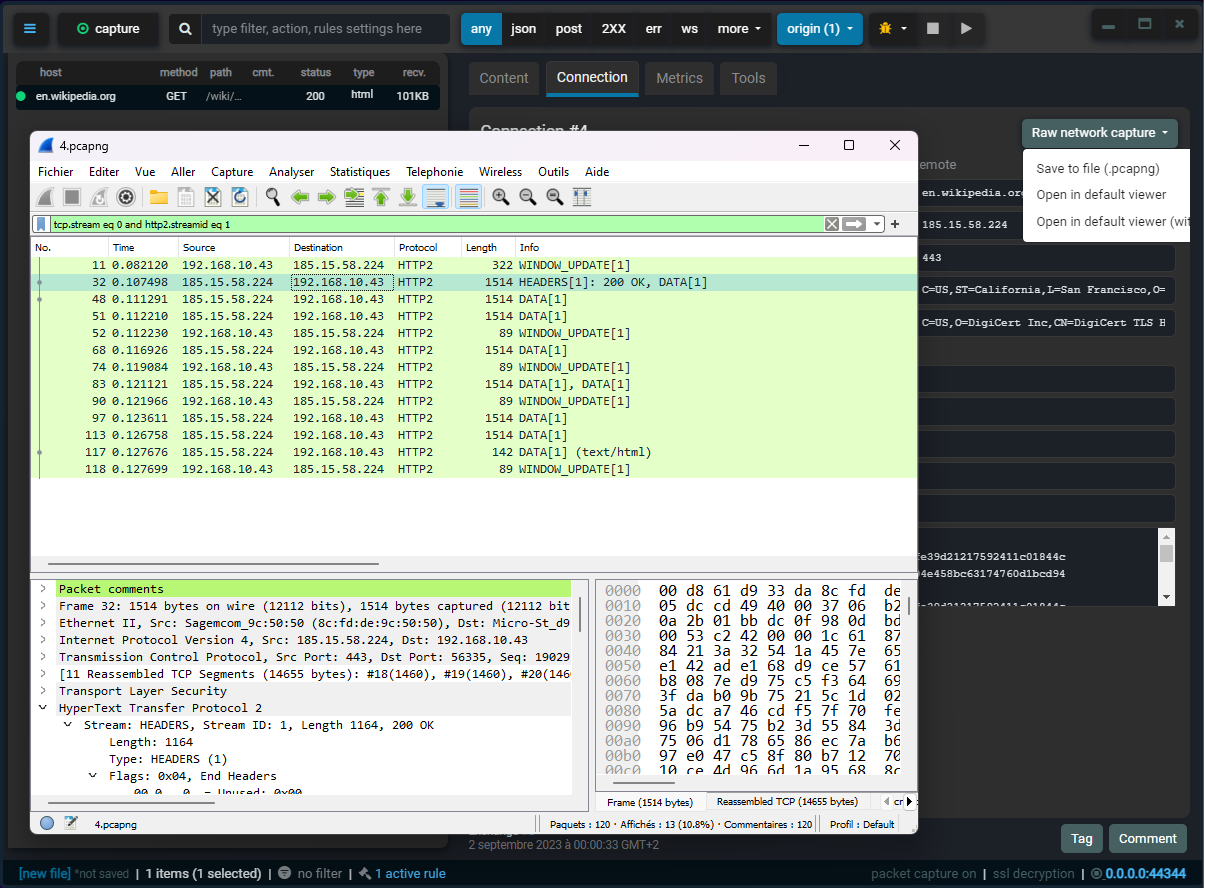Select packet 117 DATA[1] (text/html) row
Viewport: 1205px width, 888px height.
tap(474, 452)
